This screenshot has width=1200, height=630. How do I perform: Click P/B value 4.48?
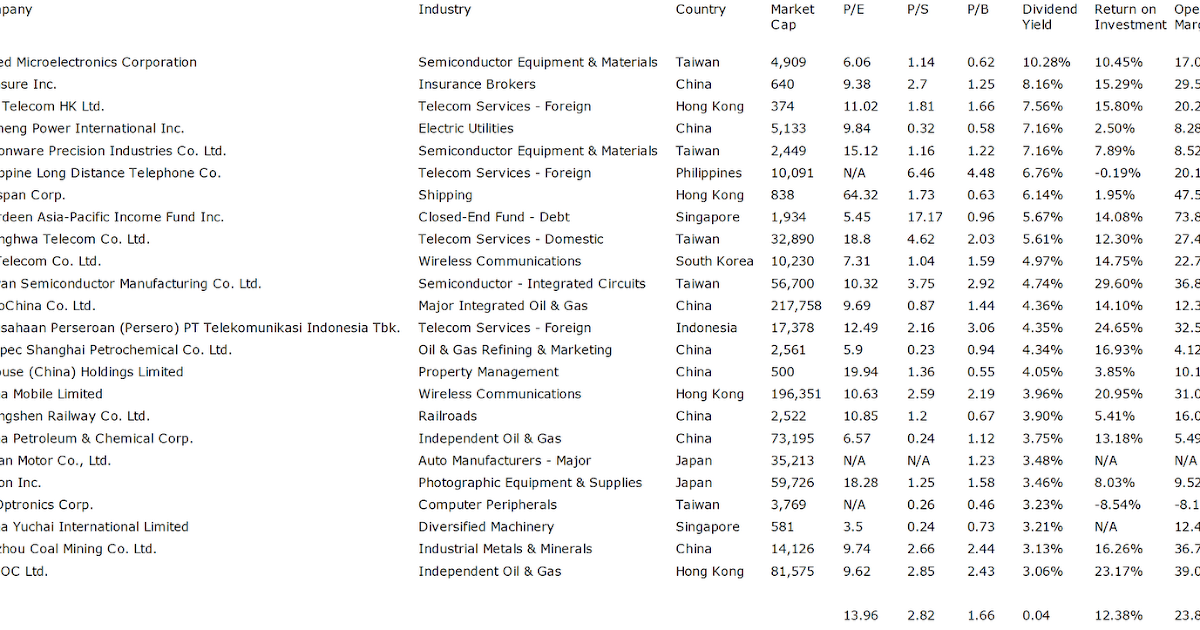coord(981,173)
